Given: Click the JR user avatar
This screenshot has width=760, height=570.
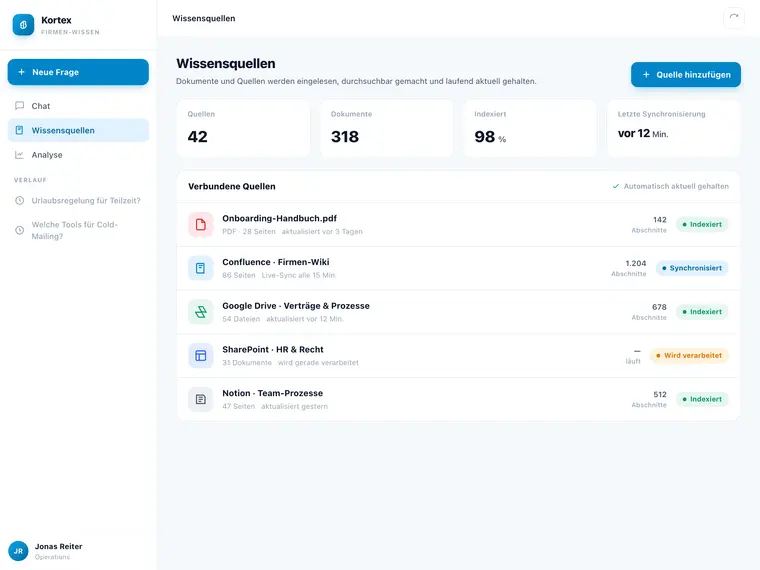Looking at the screenshot, I should (18, 551).
